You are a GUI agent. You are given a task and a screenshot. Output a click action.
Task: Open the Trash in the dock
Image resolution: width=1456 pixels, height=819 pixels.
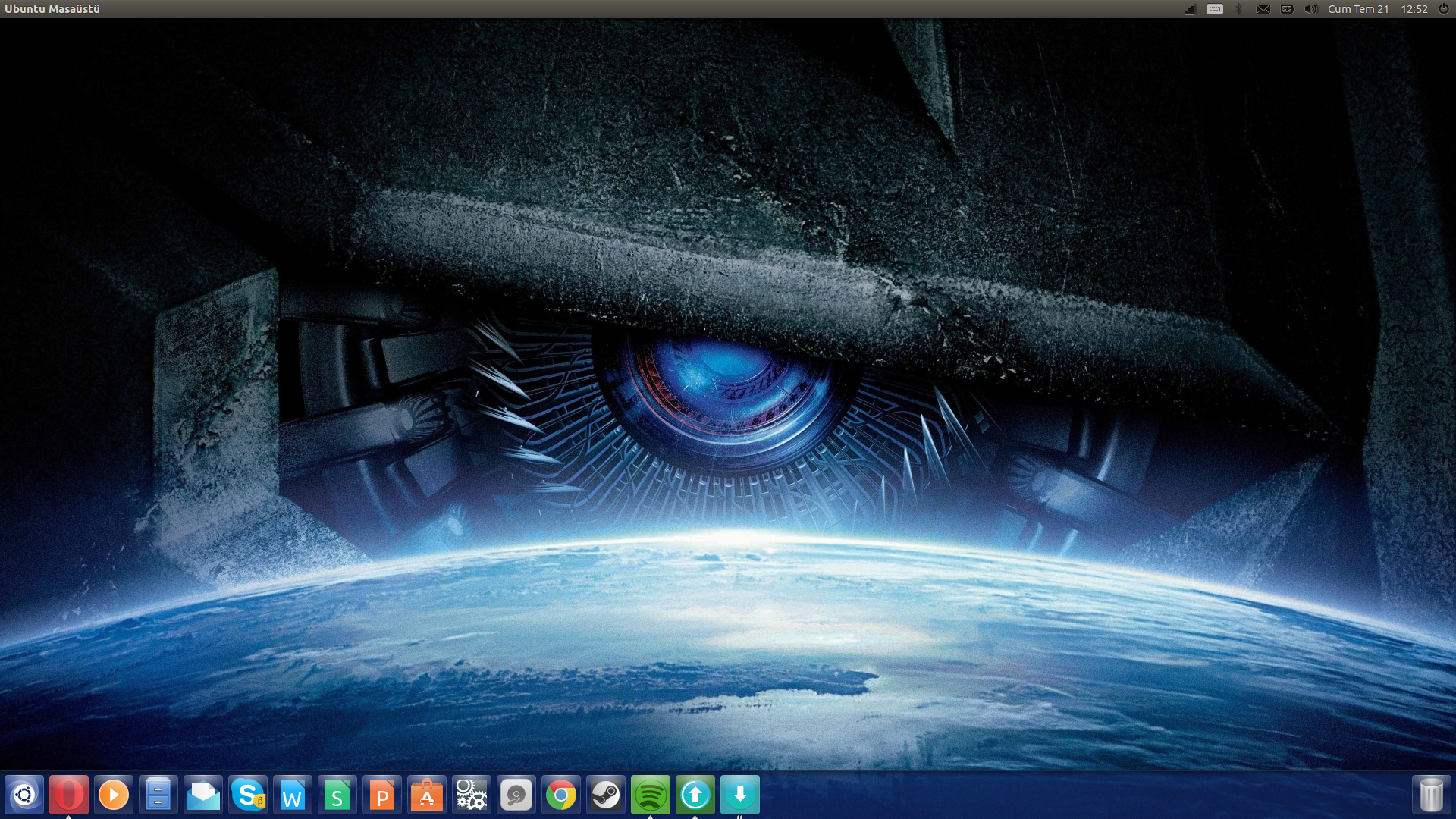tap(1431, 795)
